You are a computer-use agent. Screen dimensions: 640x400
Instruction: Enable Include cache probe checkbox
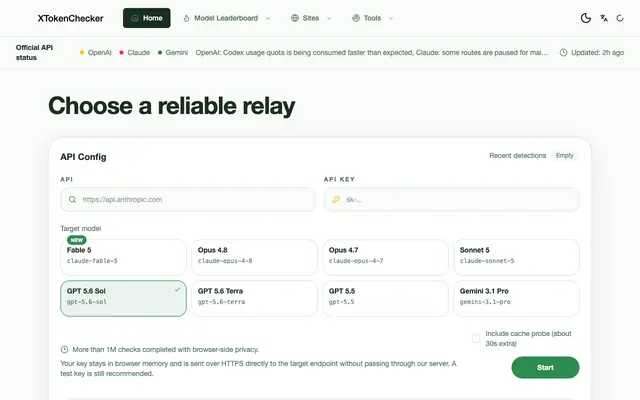click(476, 338)
